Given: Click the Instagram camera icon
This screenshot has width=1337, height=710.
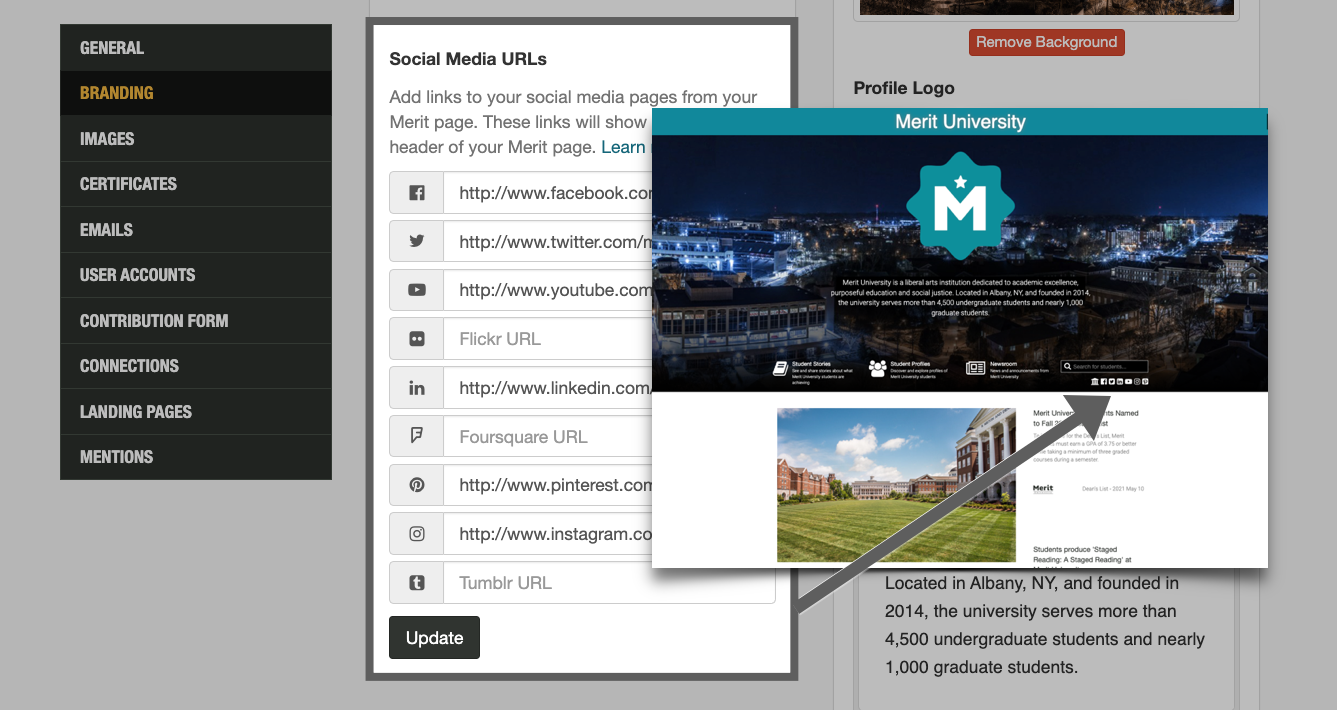Looking at the screenshot, I should pyautogui.click(x=417, y=534).
